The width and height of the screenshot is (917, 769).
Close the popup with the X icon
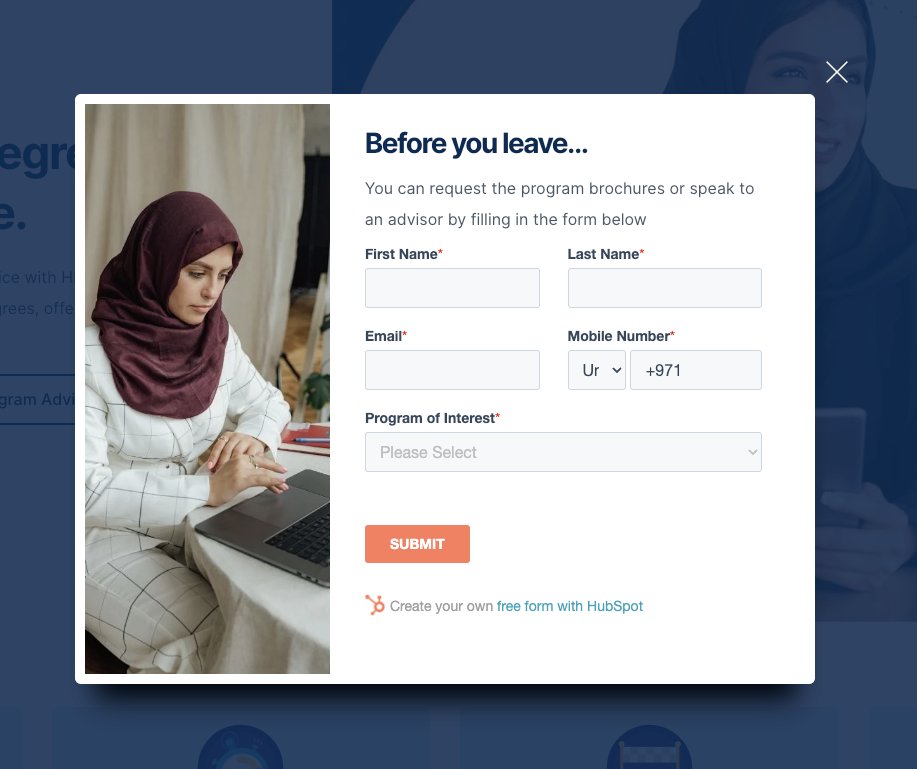point(836,72)
